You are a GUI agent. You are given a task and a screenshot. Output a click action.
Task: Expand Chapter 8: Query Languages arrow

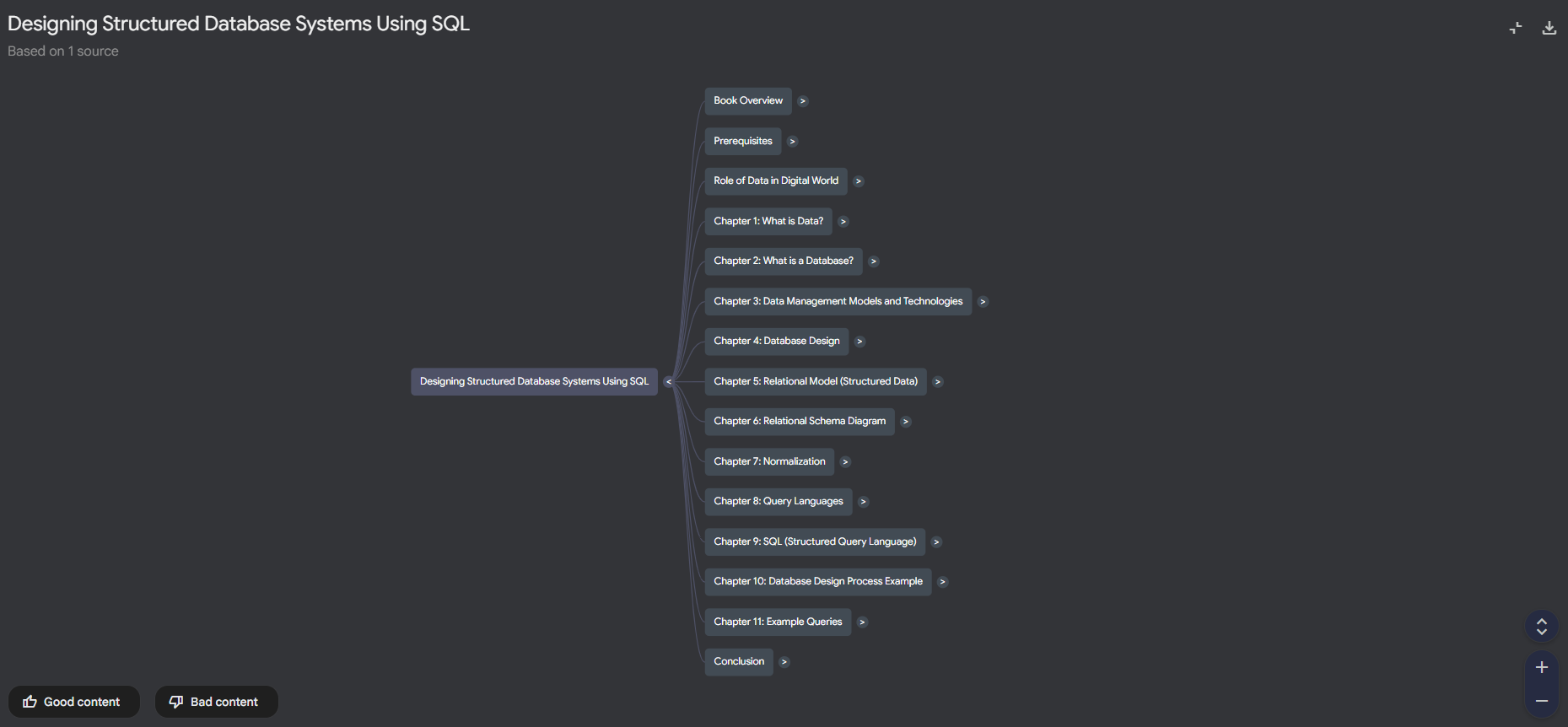point(863,502)
